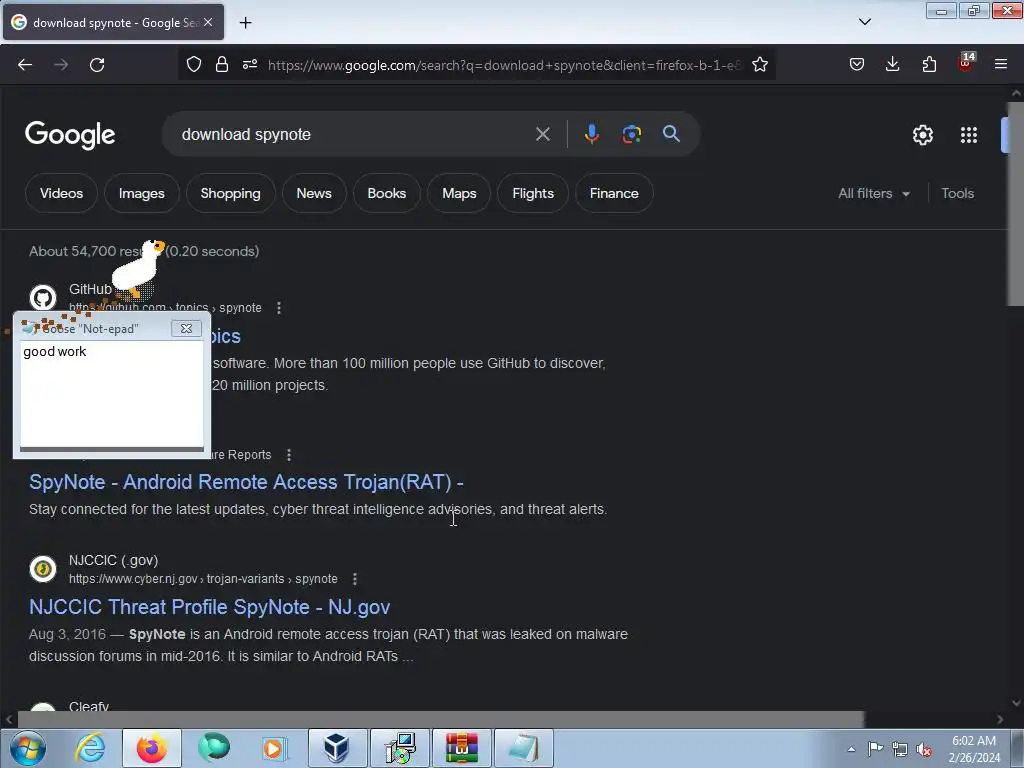The image size is (1024, 768).
Task: Expand the list all tabs chevron
Action: click(865, 22)
